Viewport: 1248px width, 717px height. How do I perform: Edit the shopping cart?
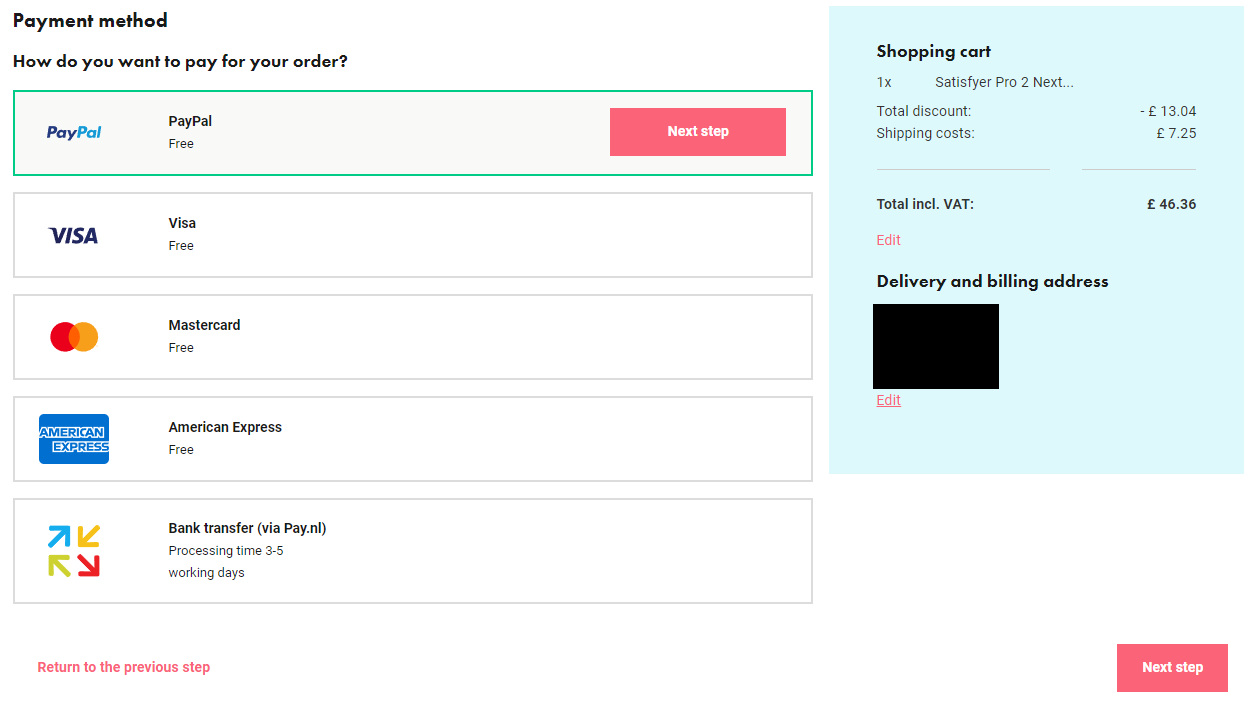(889, 240)
